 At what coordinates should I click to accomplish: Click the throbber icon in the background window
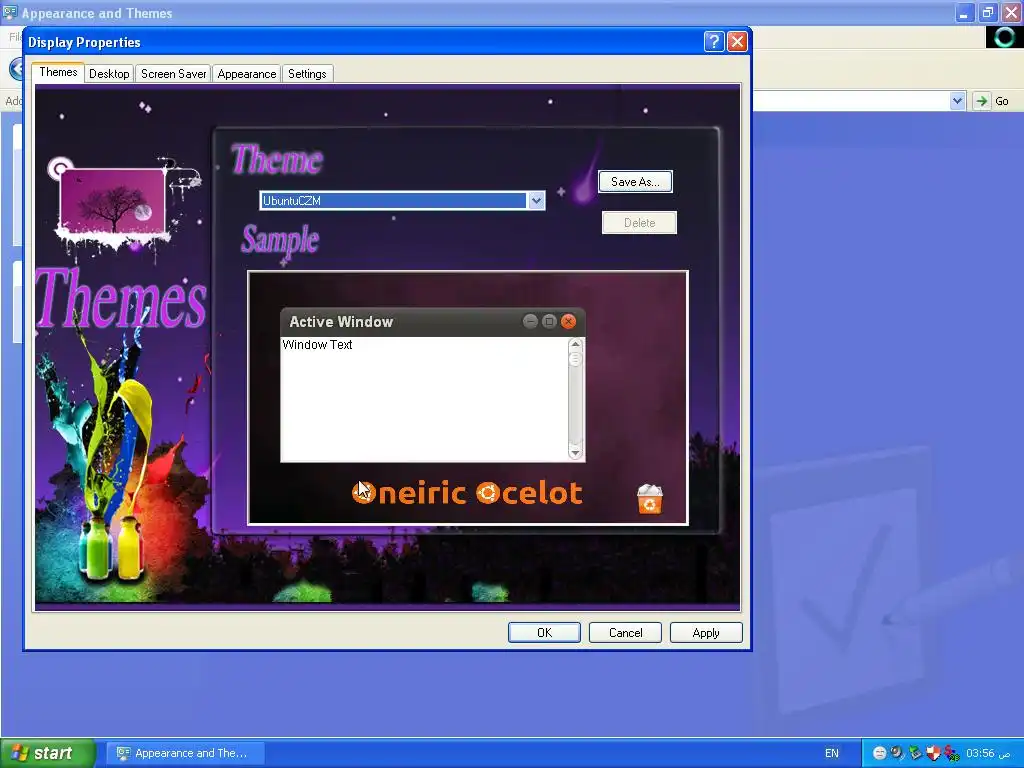[1004, 37]
